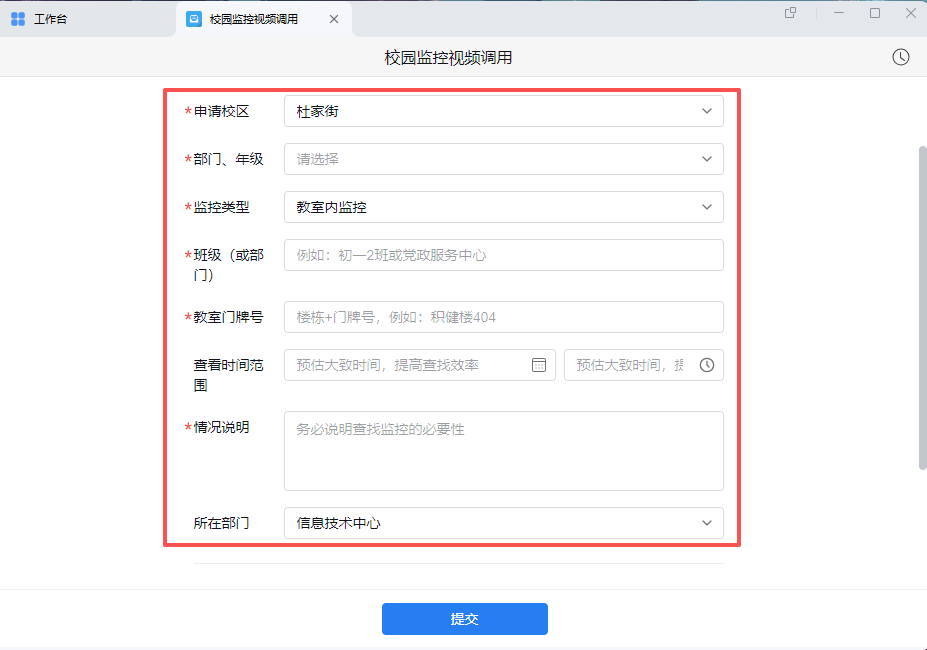
Task: Select the 校园监控视频调用 tab
Action: [253, 19]
